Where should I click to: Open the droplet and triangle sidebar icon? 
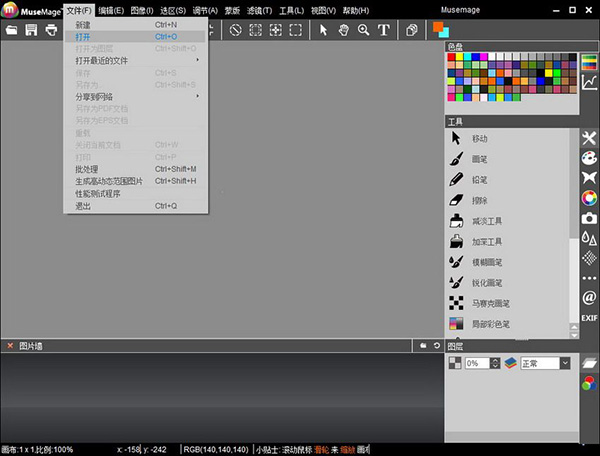[589, 238]
